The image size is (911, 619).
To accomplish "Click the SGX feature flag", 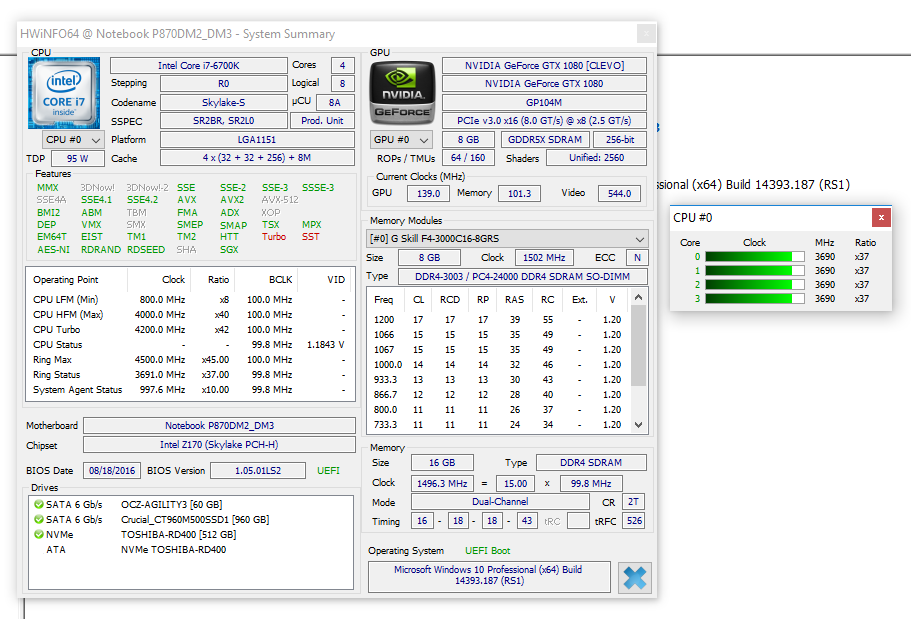I will coord(229,250).
